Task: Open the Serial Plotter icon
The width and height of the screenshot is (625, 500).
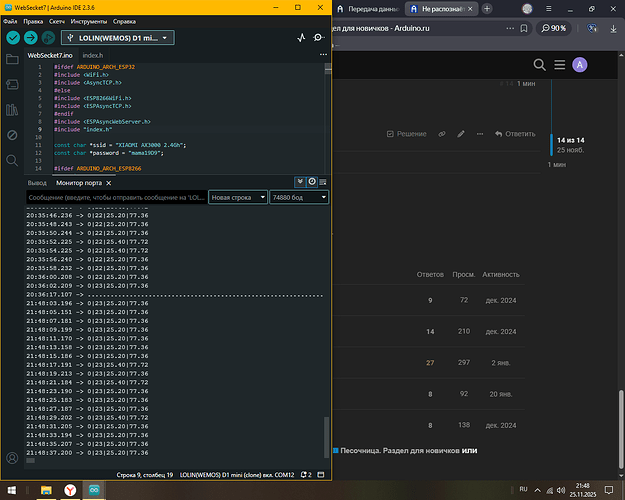Action: [303, 38]
